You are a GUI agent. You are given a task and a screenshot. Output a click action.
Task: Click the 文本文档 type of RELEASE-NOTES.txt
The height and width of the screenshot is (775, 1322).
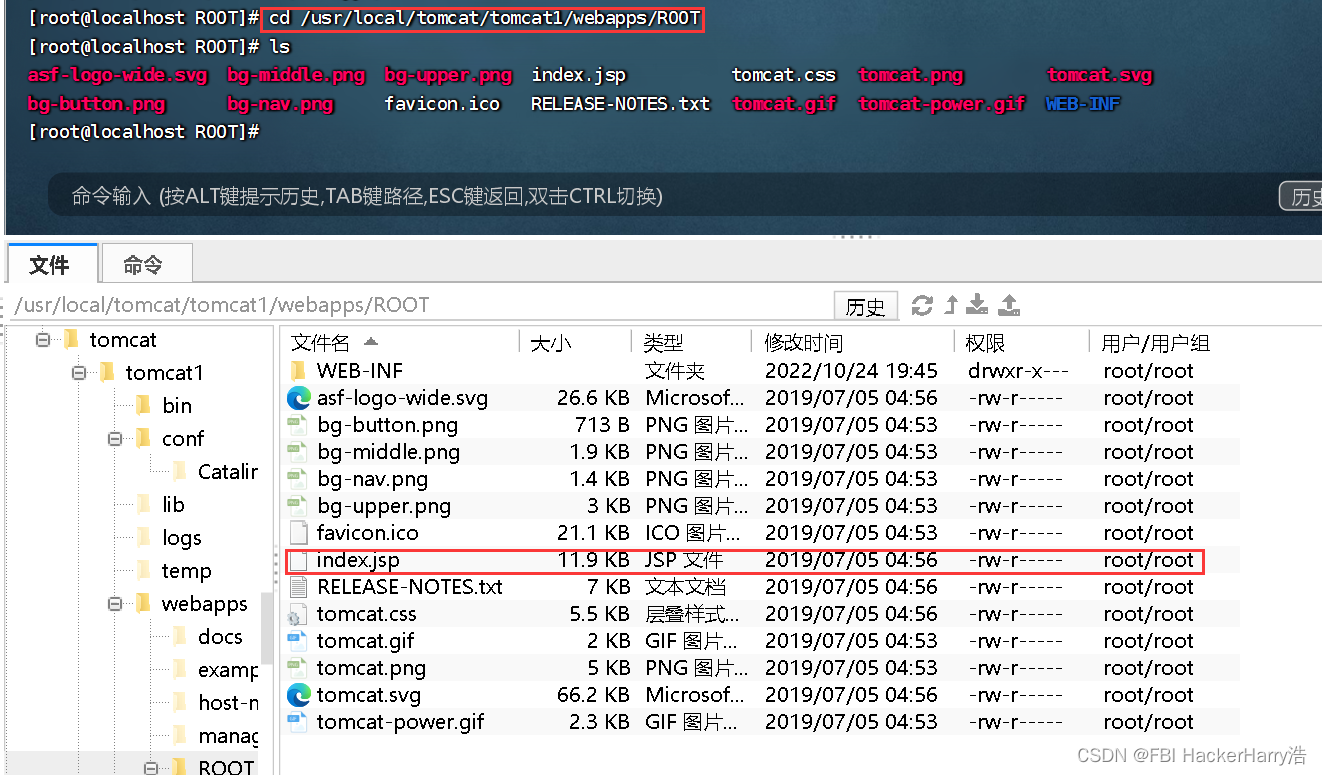pyautogui.click(x=686, y=587)
